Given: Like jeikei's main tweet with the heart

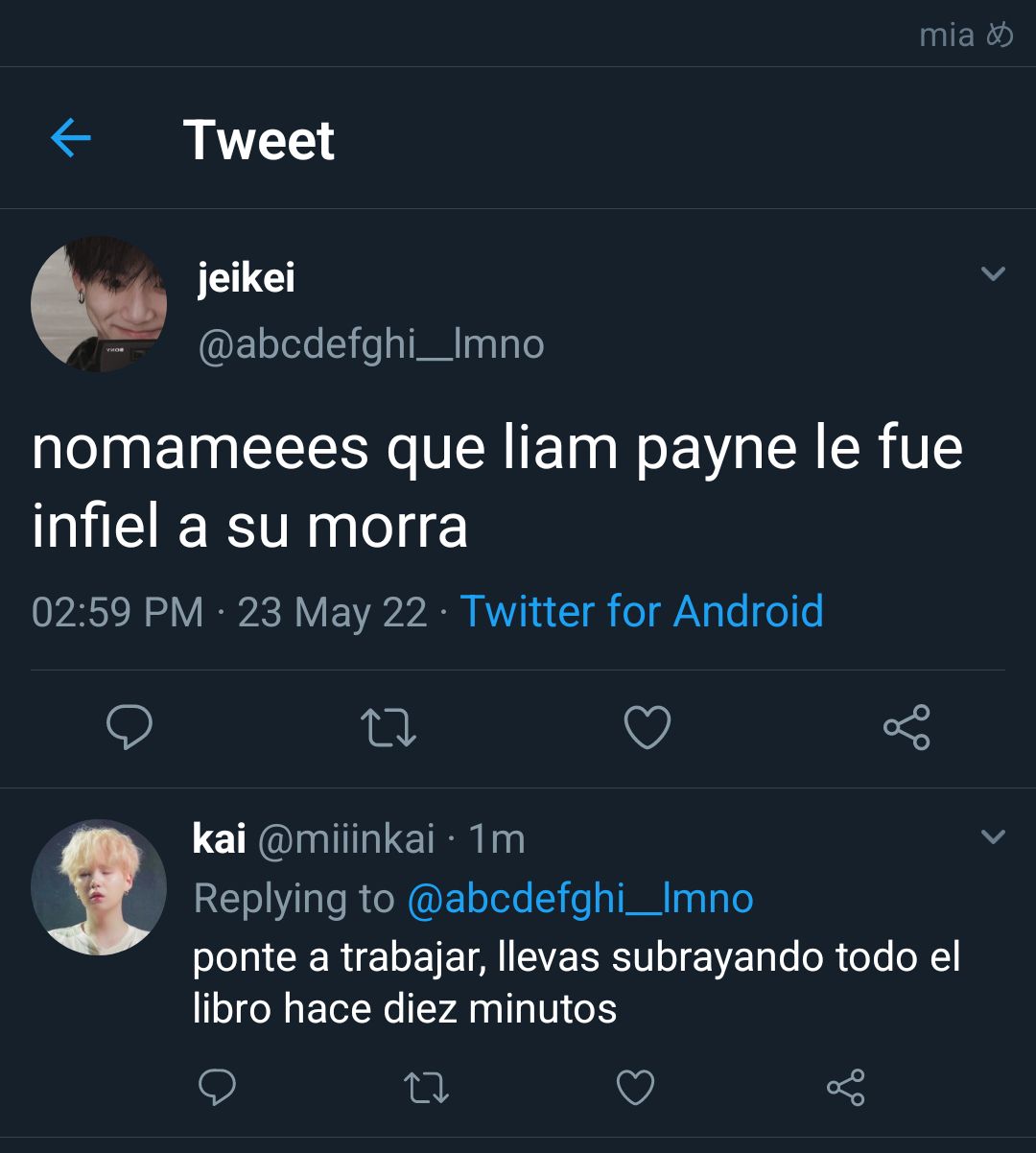Looking at the screenshot, I should coord(647,727).
